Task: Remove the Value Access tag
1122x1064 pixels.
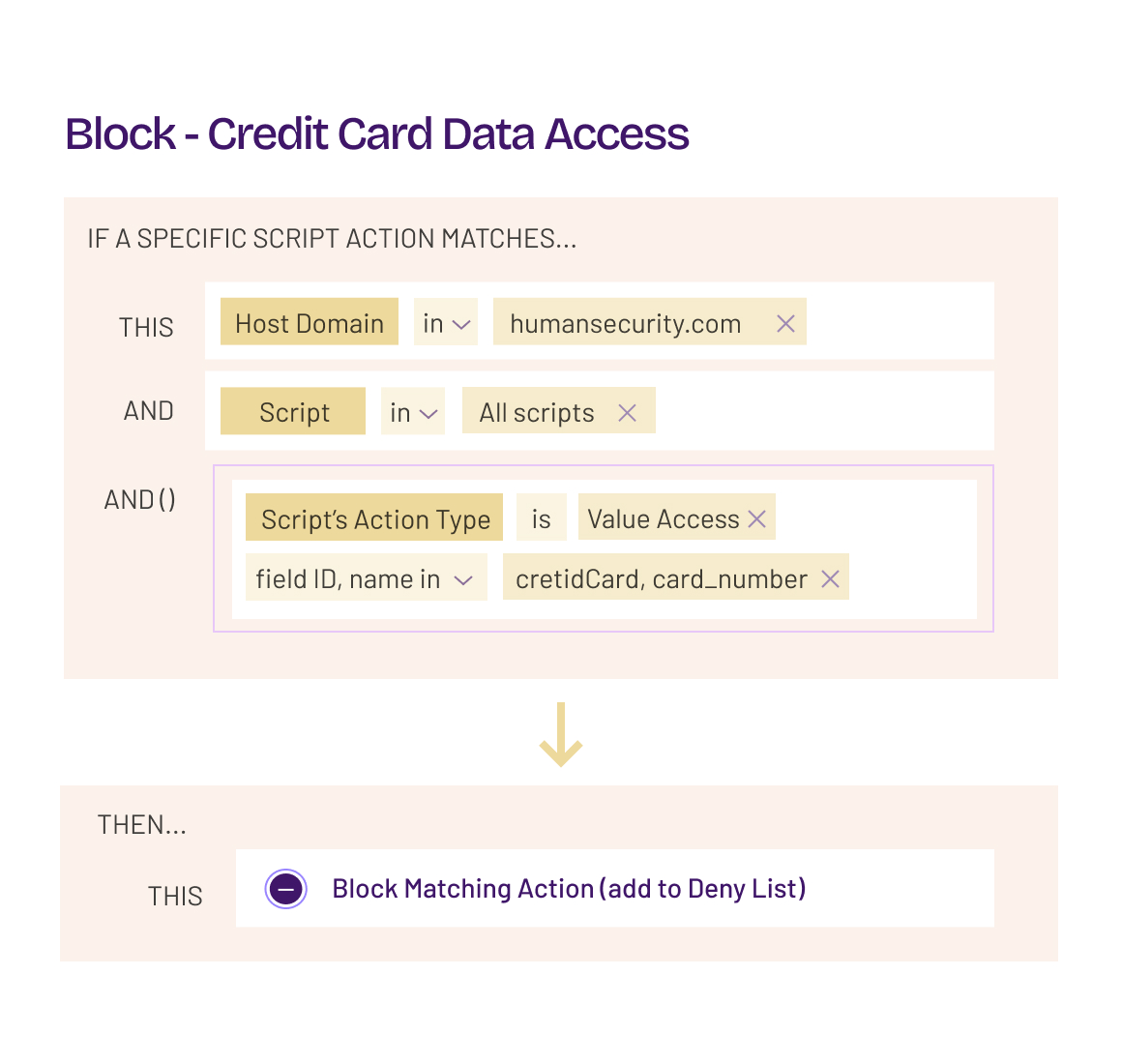Action: point(757,519)
